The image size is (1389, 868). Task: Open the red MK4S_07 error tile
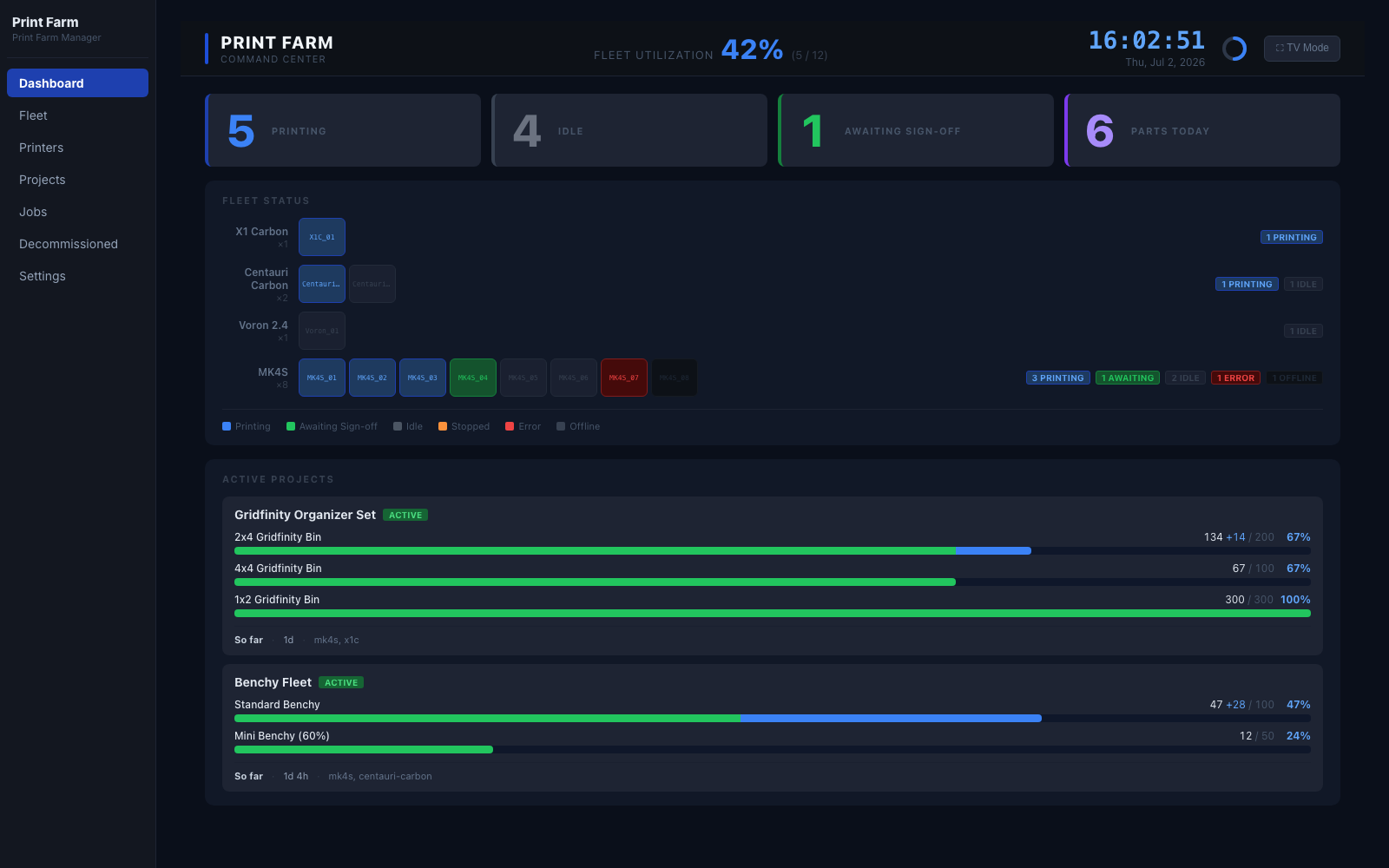pyautogui.click(x=624, y=378)
